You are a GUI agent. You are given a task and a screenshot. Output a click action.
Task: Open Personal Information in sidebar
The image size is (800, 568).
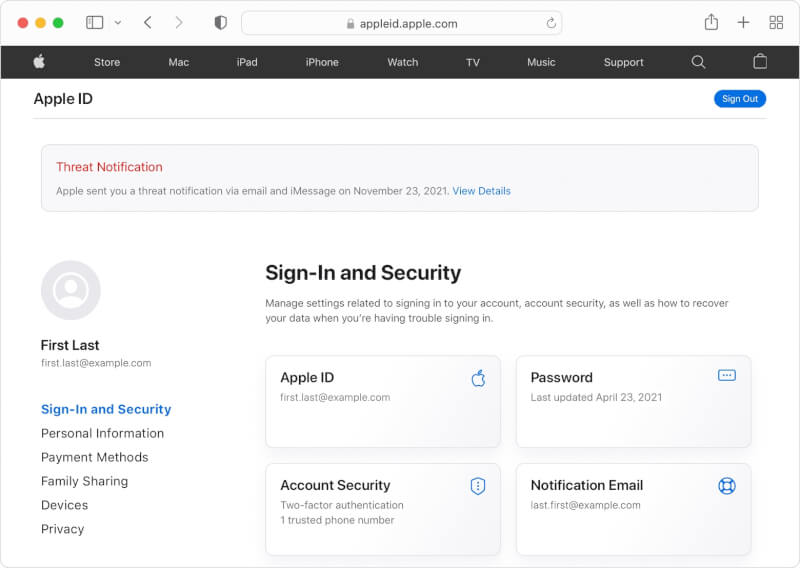click(103, 433)
